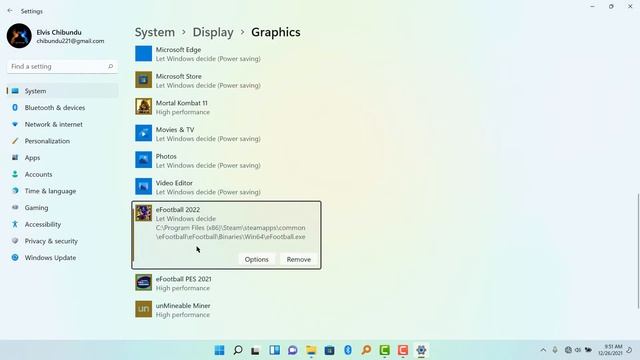Open Task View on the taskbar
640x360 pixels.
[x=256, y=350]
